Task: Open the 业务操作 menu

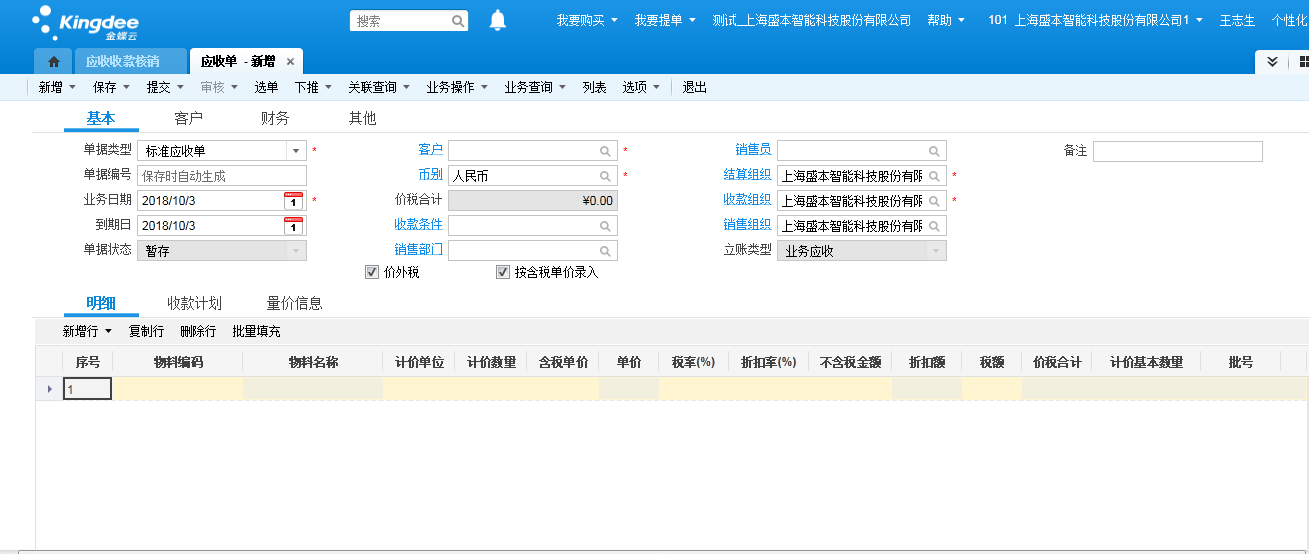Action: point(456,88)
